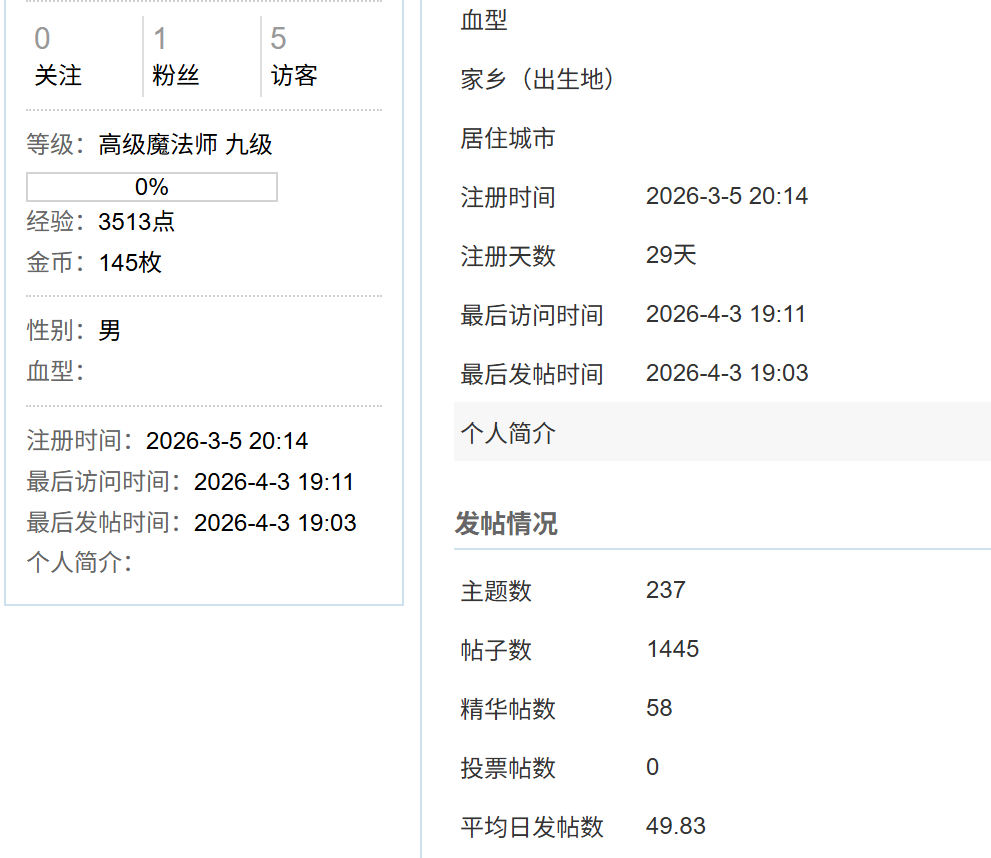Click the 高级魔法师 九级 level text
This screenshot has height=858, width=991.
pos(185,145)
